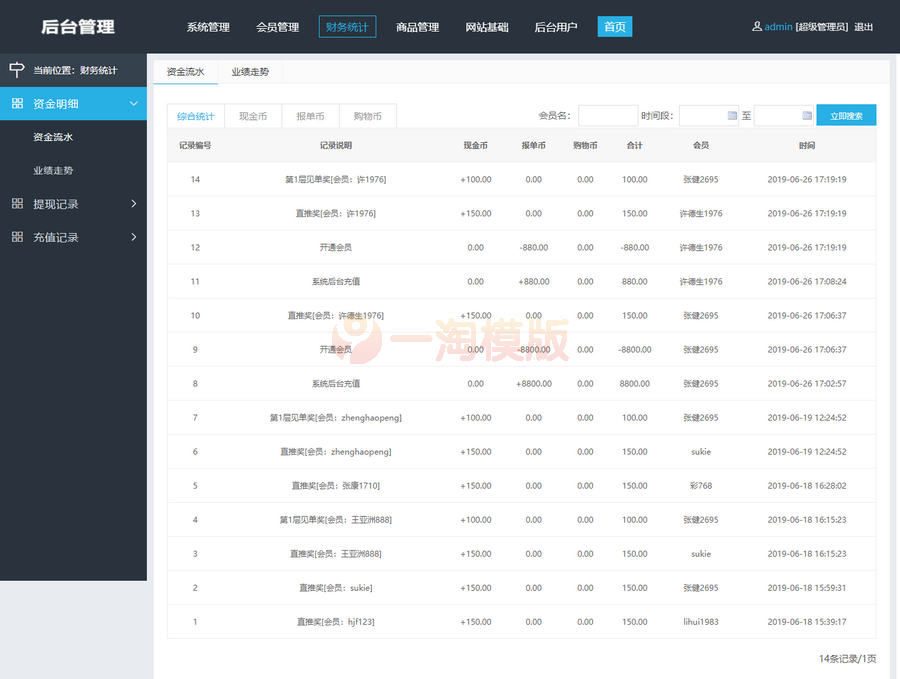
Task: Select the 购物币 sub-tab
Action: [367, 116]
